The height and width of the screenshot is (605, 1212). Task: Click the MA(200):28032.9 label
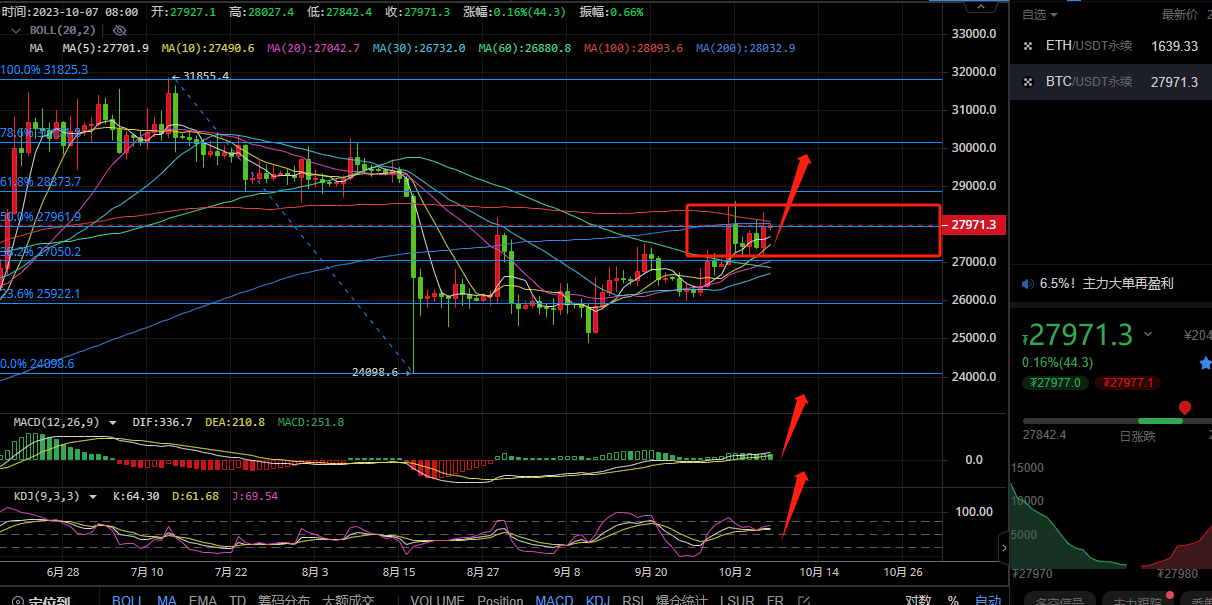[x=746, y=48]
